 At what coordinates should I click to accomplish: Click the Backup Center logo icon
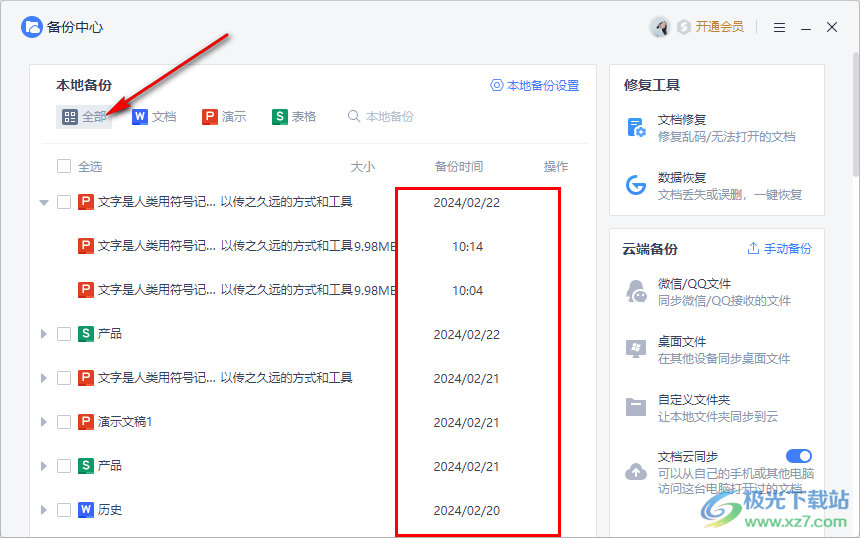(x=31, y=27)
